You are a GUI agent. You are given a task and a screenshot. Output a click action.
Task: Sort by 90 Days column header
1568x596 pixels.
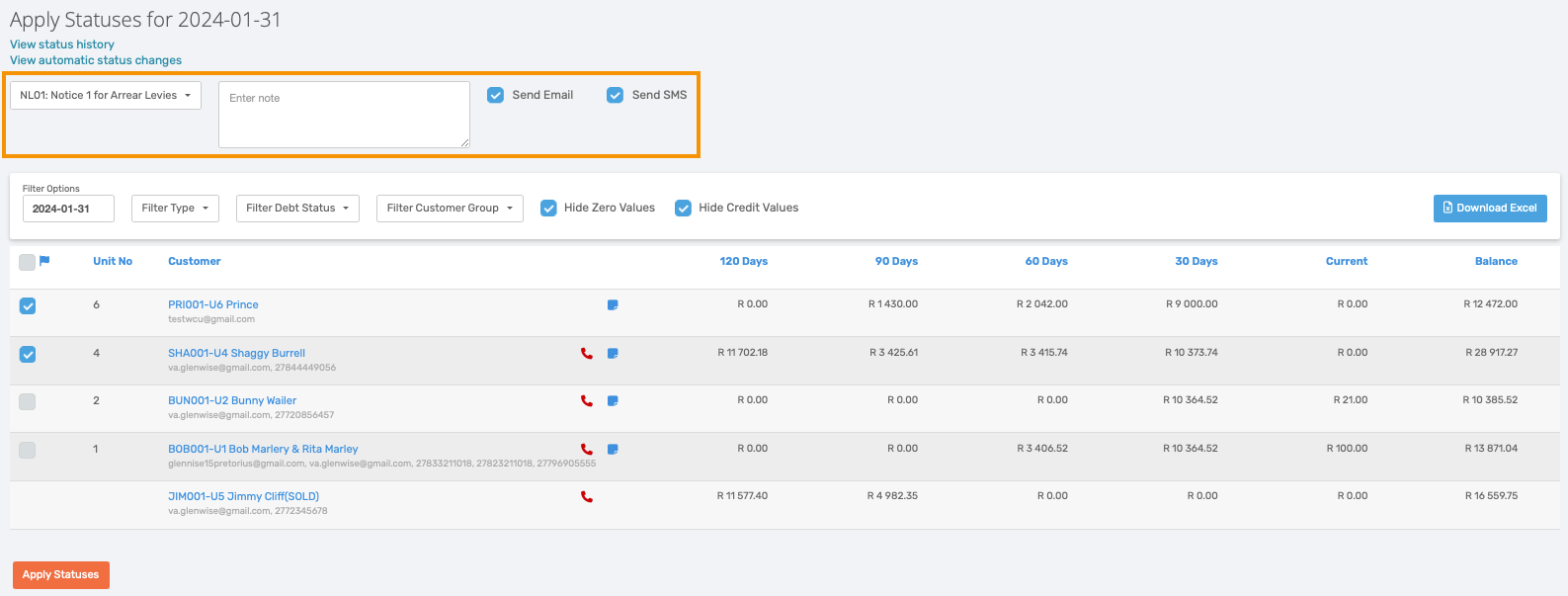coord(896,261)
